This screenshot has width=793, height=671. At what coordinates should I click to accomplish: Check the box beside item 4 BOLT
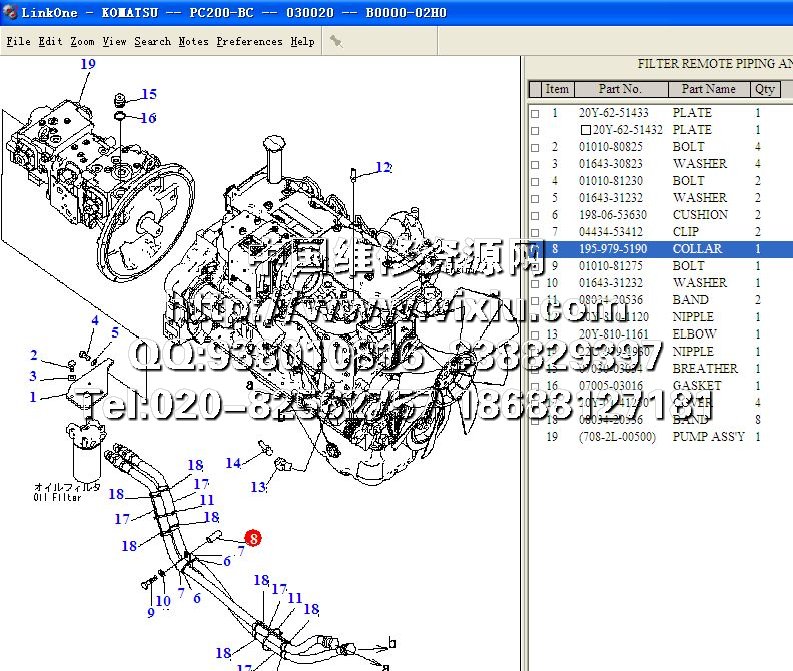(535, 182)
